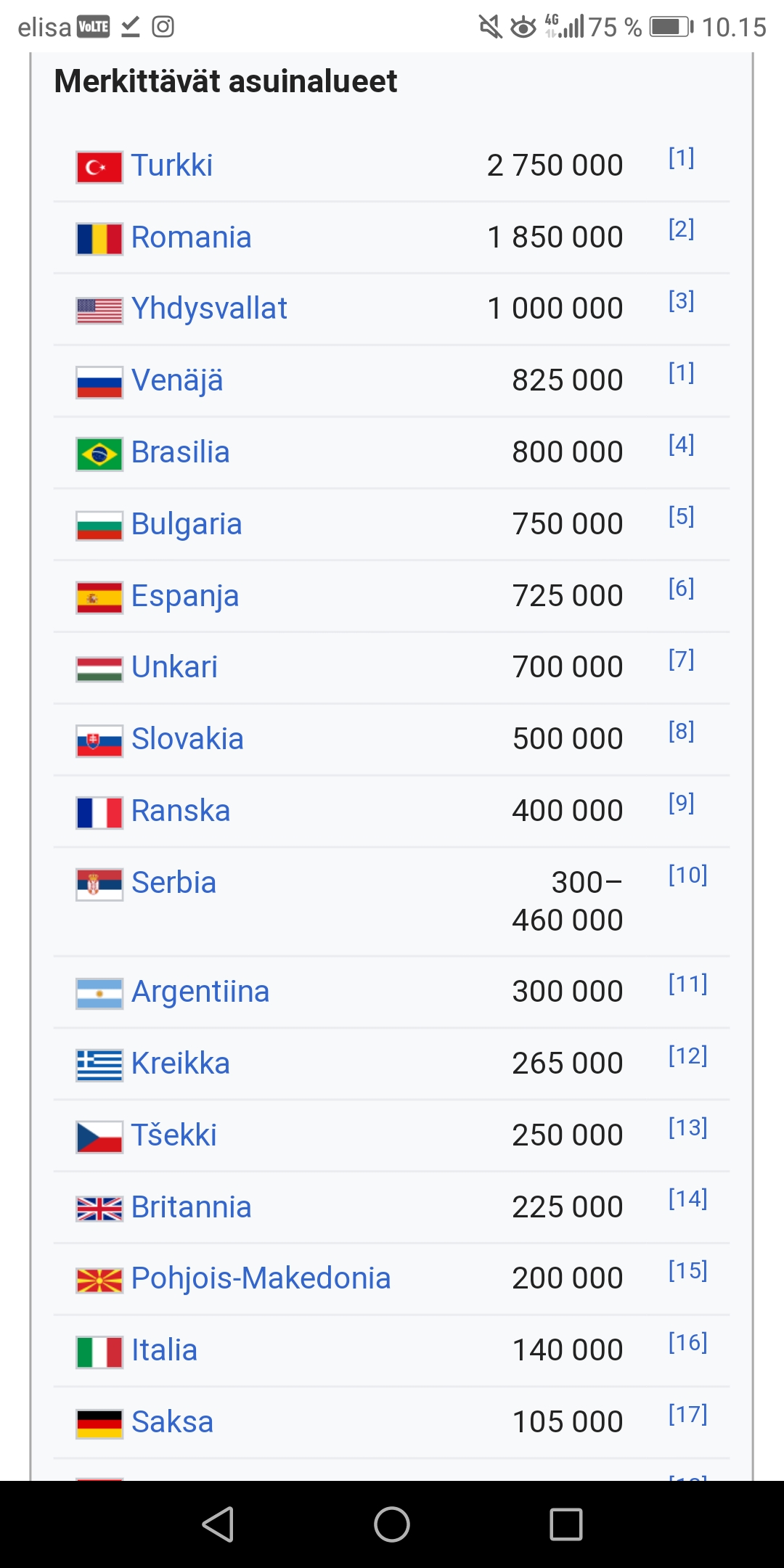Open footnote reference [10] beside Serbia
Screen dimensions: 784x1568
tap(687, 875)
